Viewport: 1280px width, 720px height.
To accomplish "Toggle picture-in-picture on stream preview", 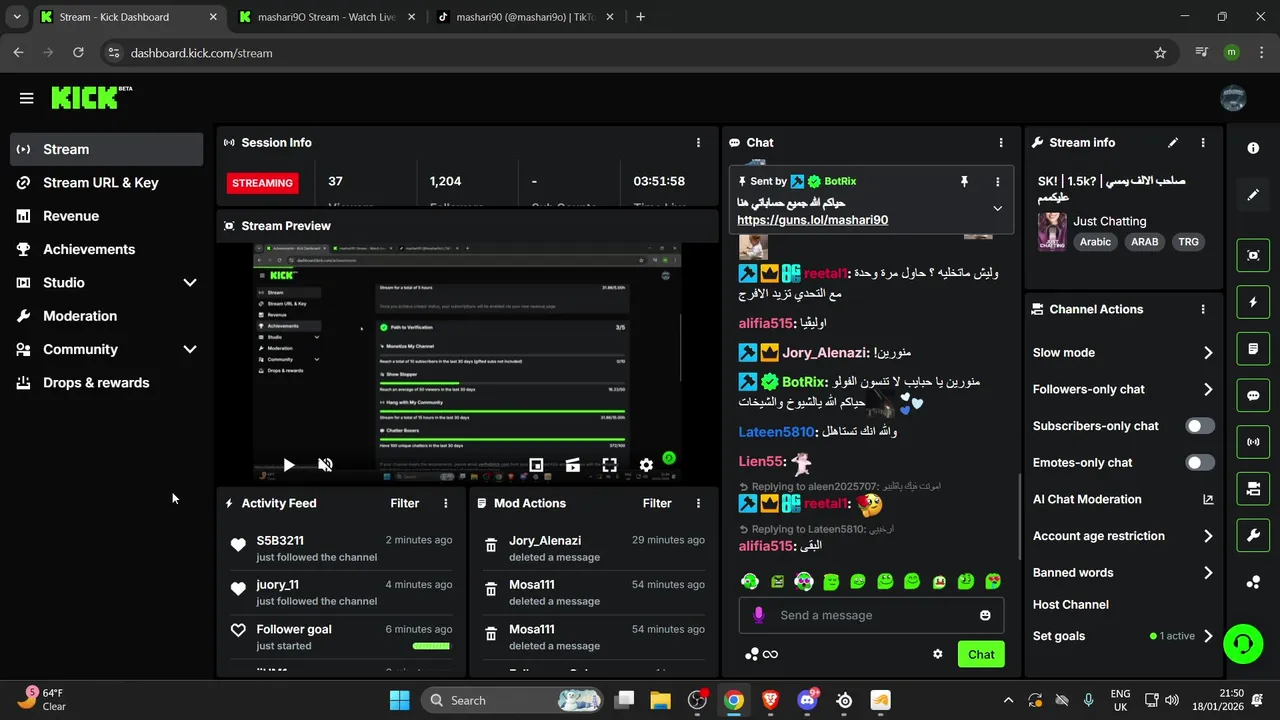I will pyautogui.click(x=536, y=465).
